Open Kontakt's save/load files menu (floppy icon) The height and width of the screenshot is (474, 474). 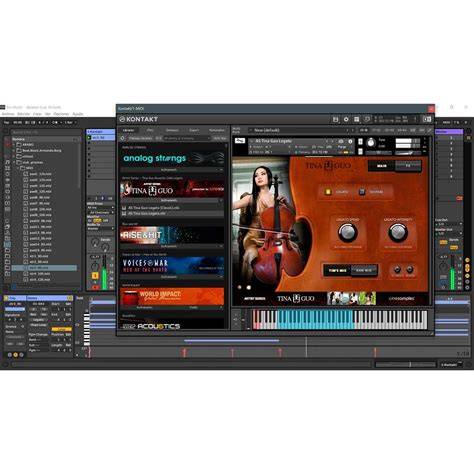tap(336, 119)
